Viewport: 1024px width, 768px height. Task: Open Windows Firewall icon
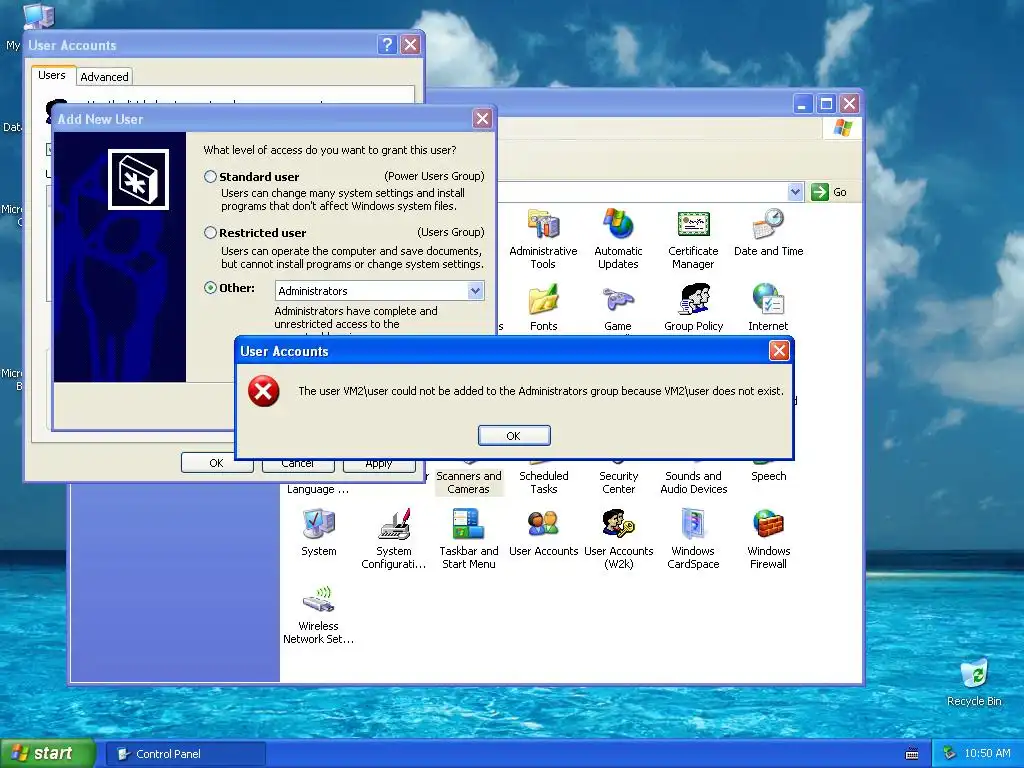coord(768,539)
